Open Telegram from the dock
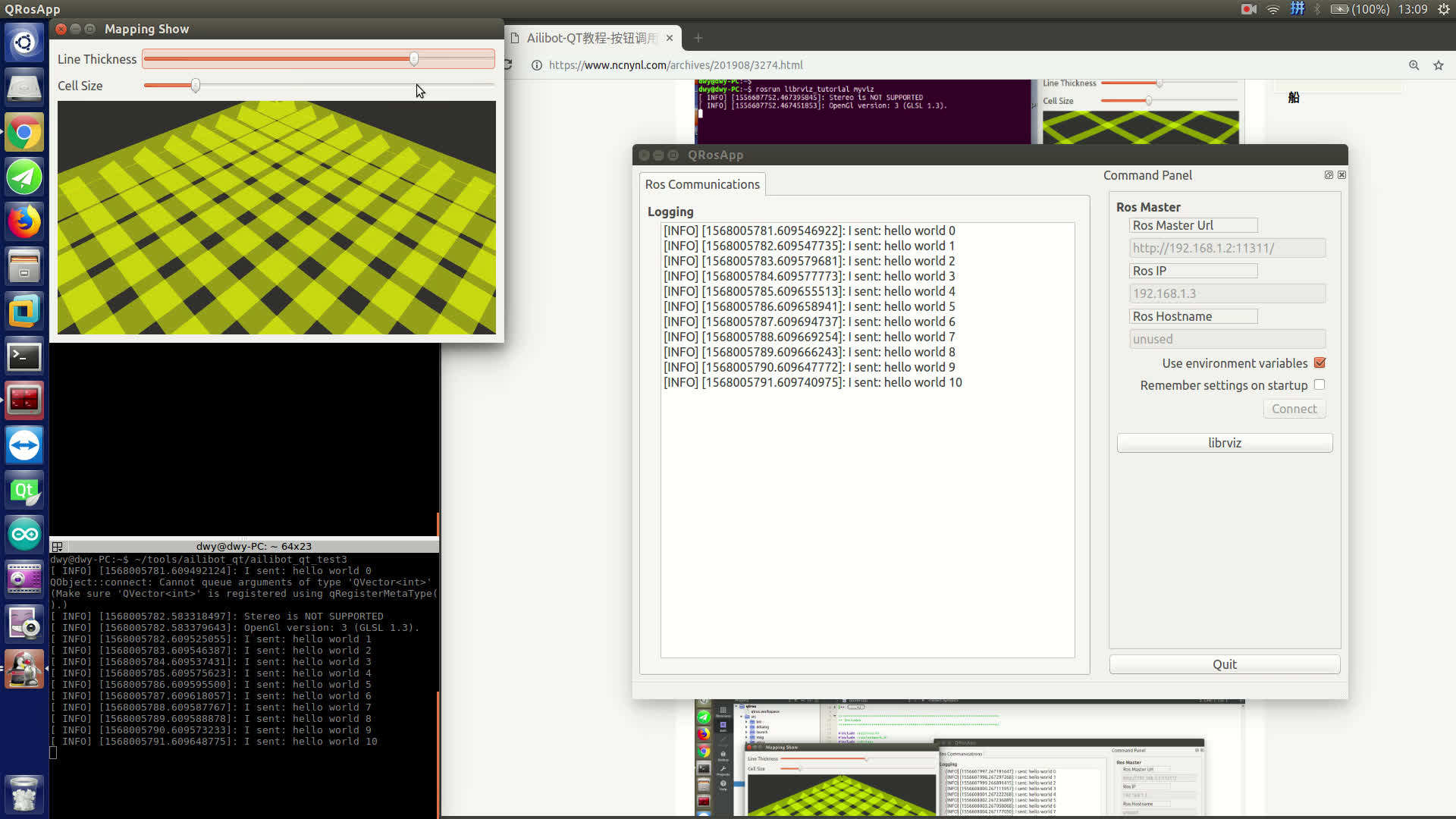1456x819 pixels. click(x=24, y=177)
